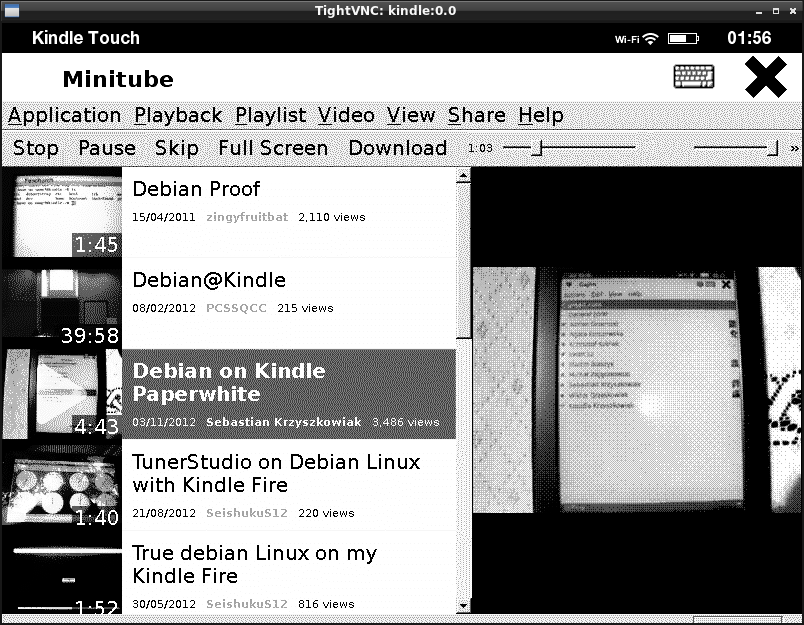The width and height of the screenshot is (804, 625).
Task: Click 'Debian on Kindle Paperwhite' title
Action: point(229,382)
